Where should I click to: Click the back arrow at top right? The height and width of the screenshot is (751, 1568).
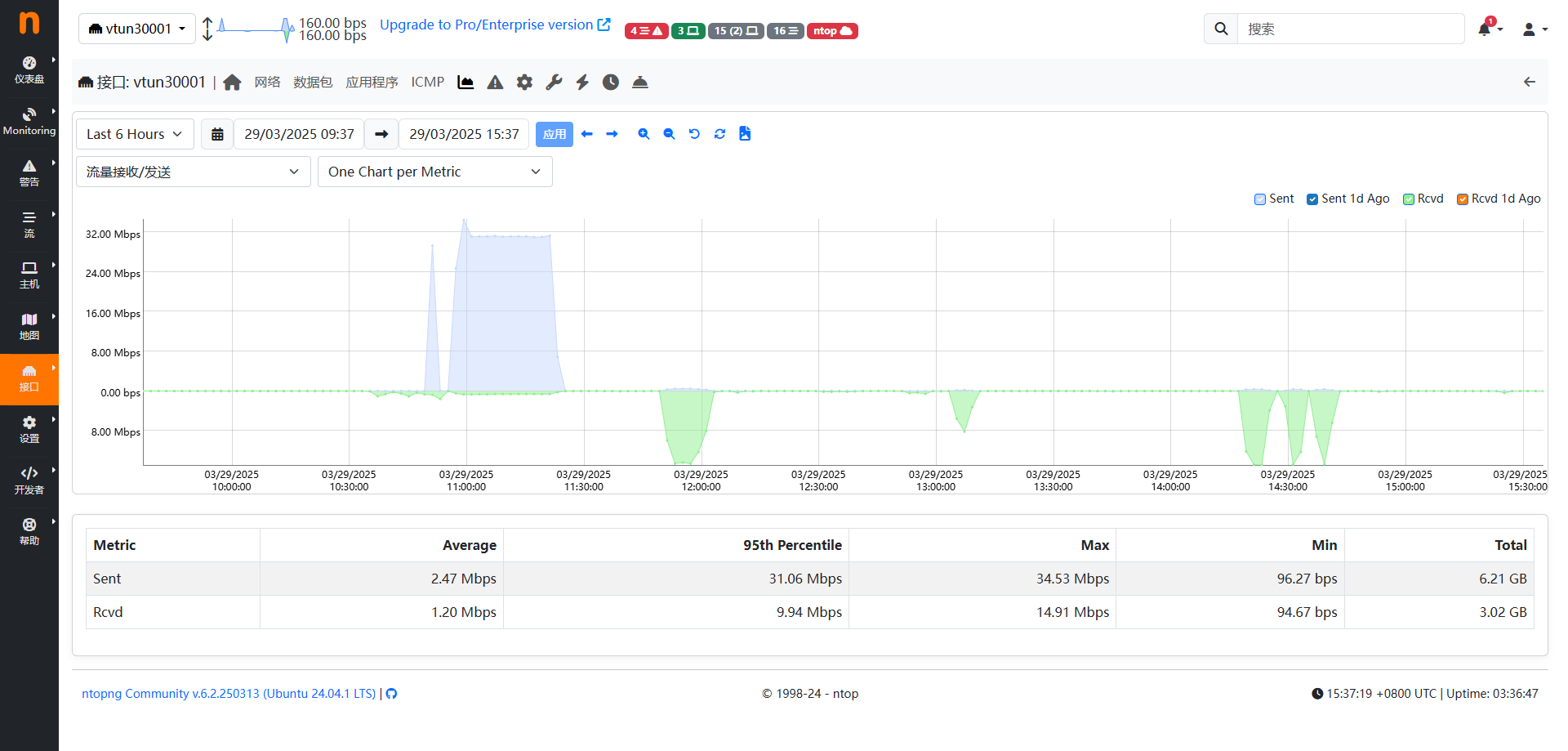(x=1530, y=82)
